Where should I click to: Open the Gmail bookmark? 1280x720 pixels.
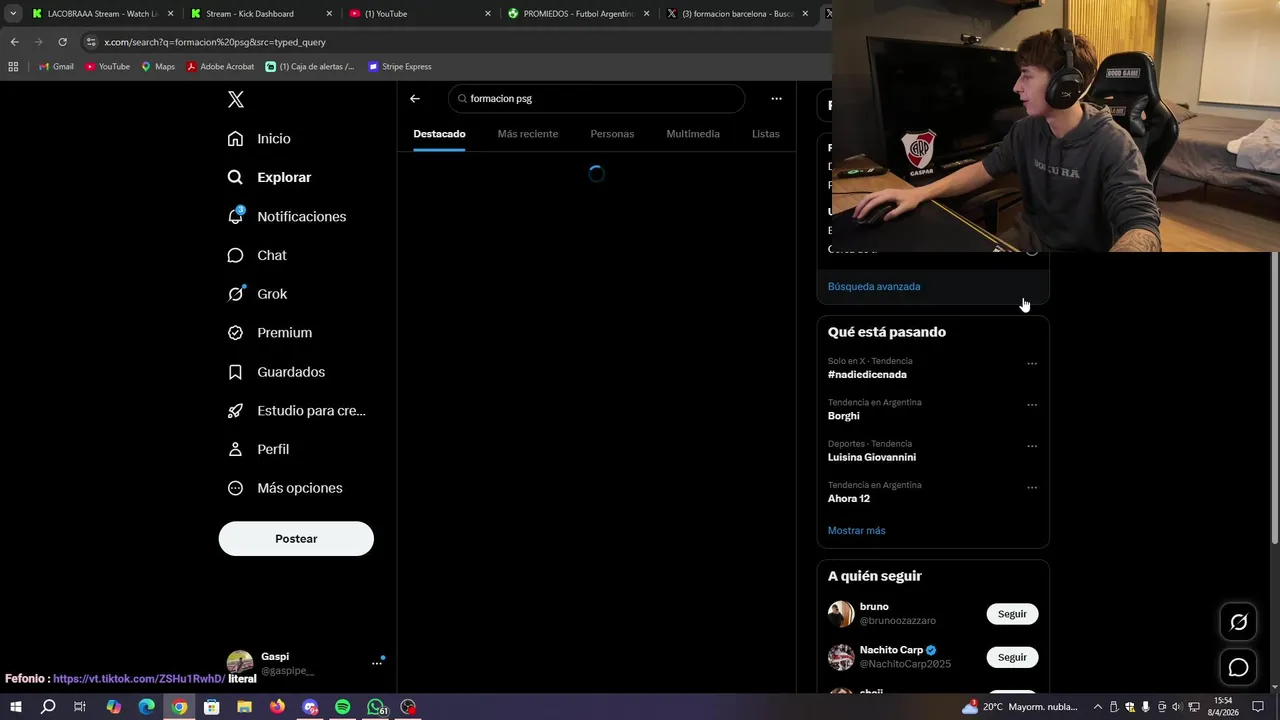[56, 67]
